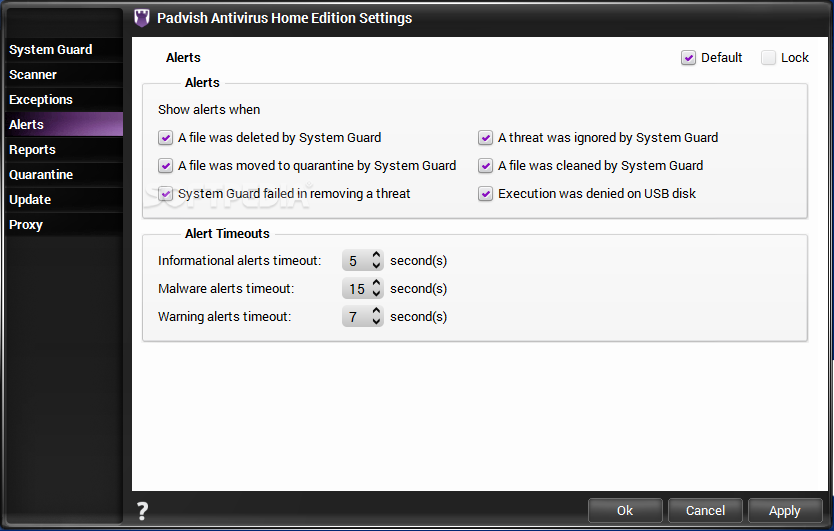Uncheck 'A threat was ignored by System Guard'
Image resolution: width=834 pixels, height=531 pixels.
coord(485,138)
